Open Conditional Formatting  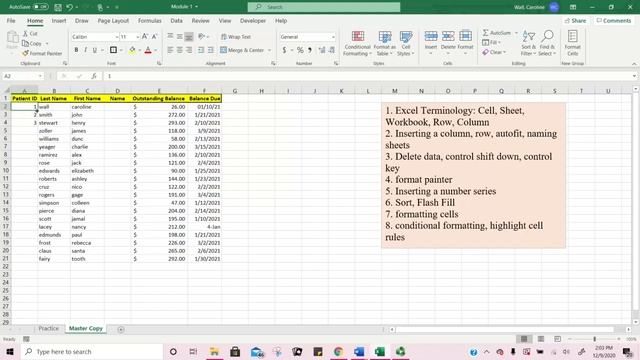pyautogui.click(x=358, y=43)
